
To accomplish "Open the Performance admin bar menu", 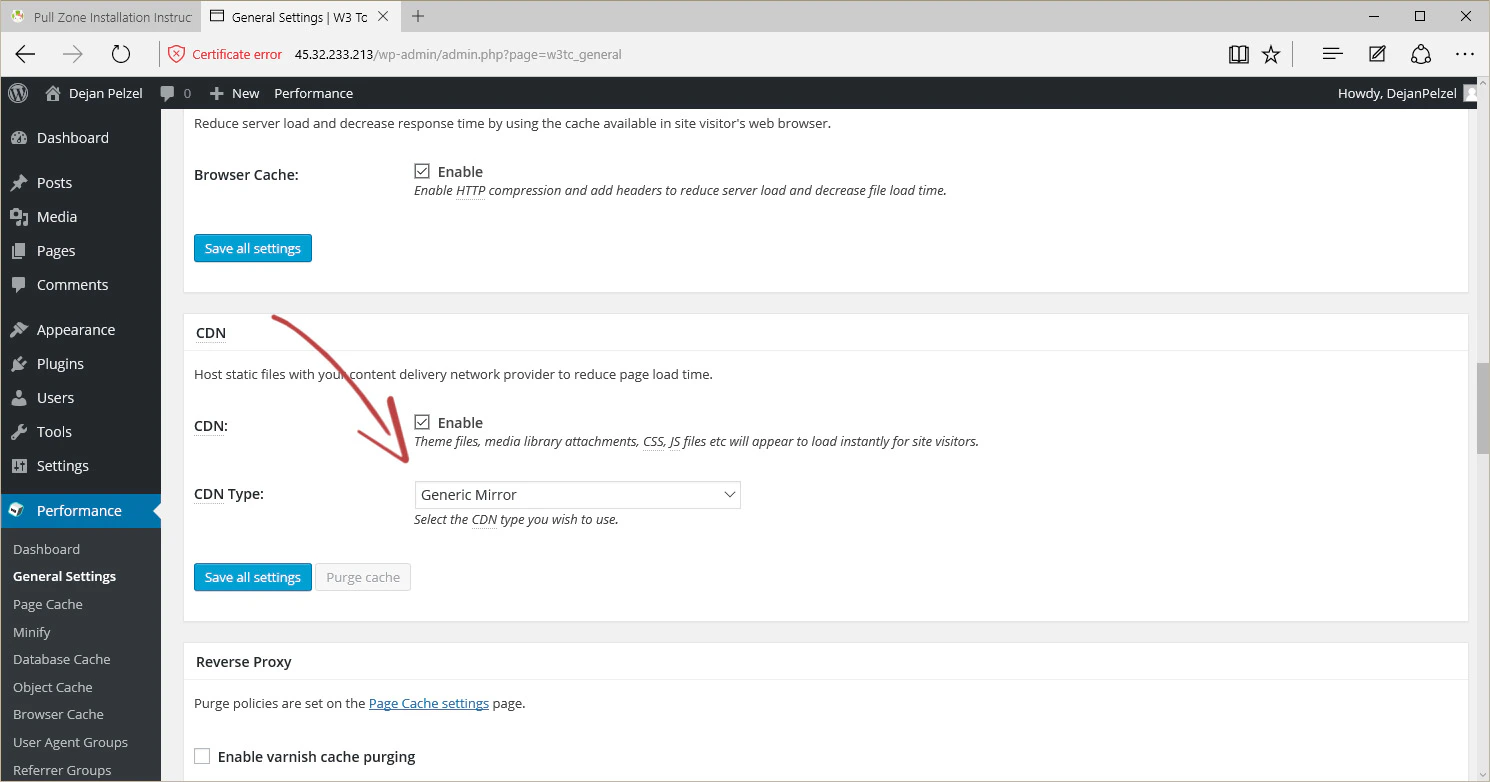I will [313, 92].
